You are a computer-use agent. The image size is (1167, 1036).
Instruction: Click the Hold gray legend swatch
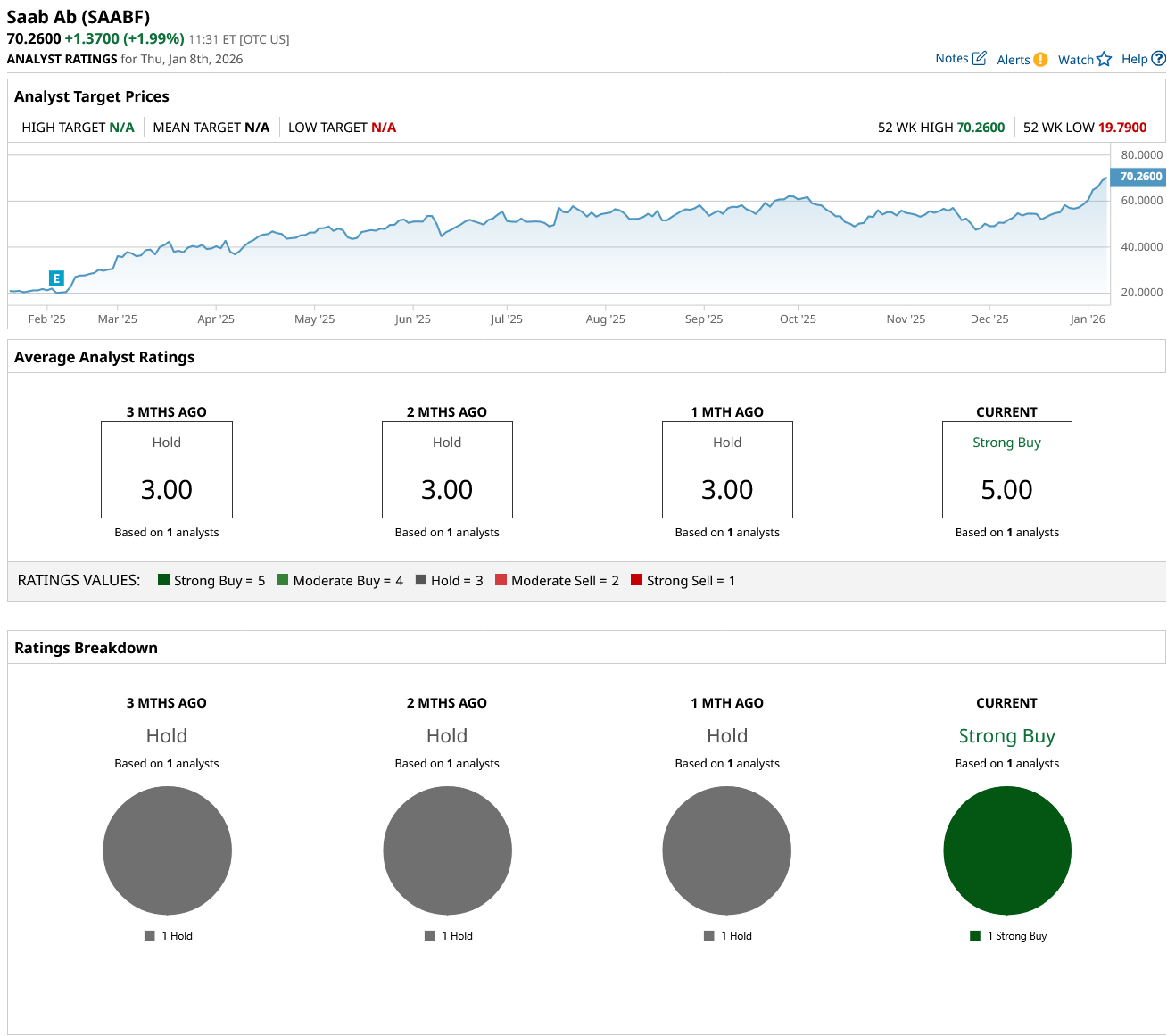(420, 580)
